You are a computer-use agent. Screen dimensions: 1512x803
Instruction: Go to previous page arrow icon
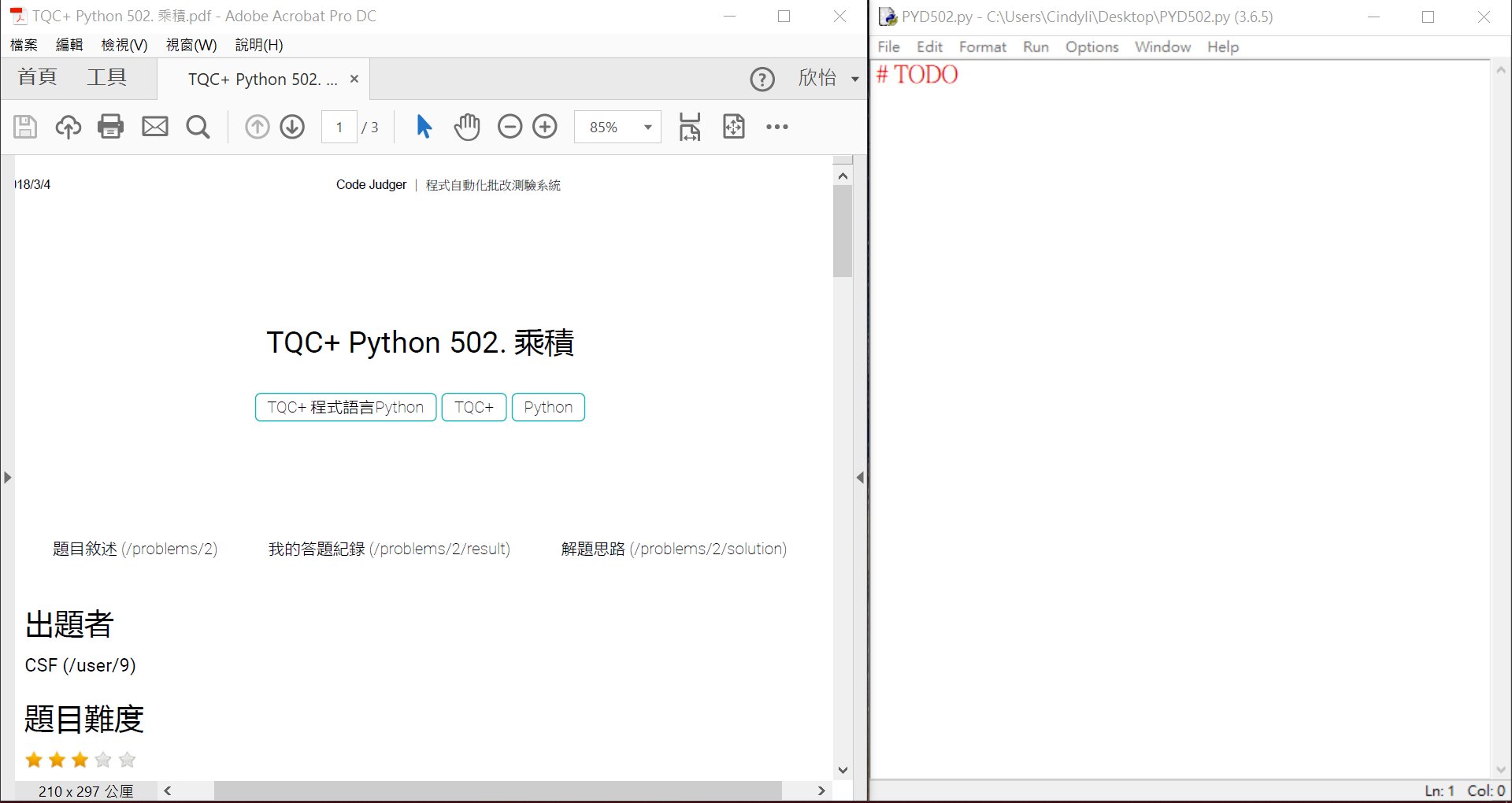click(x=257, y=127)
